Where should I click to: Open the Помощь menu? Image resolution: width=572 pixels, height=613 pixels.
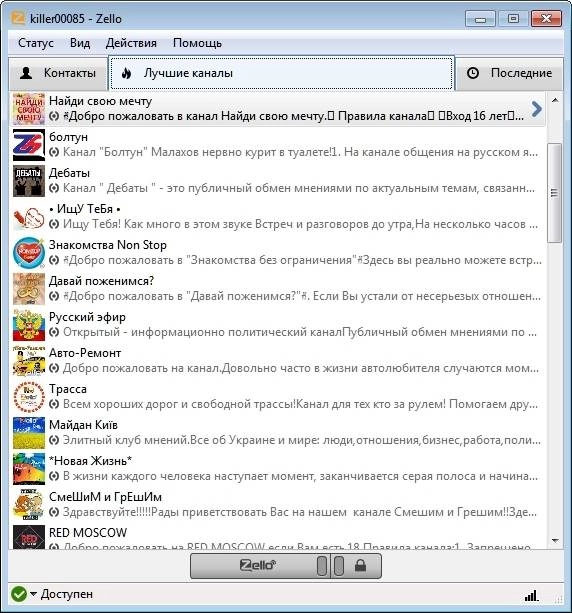[197, 43]
